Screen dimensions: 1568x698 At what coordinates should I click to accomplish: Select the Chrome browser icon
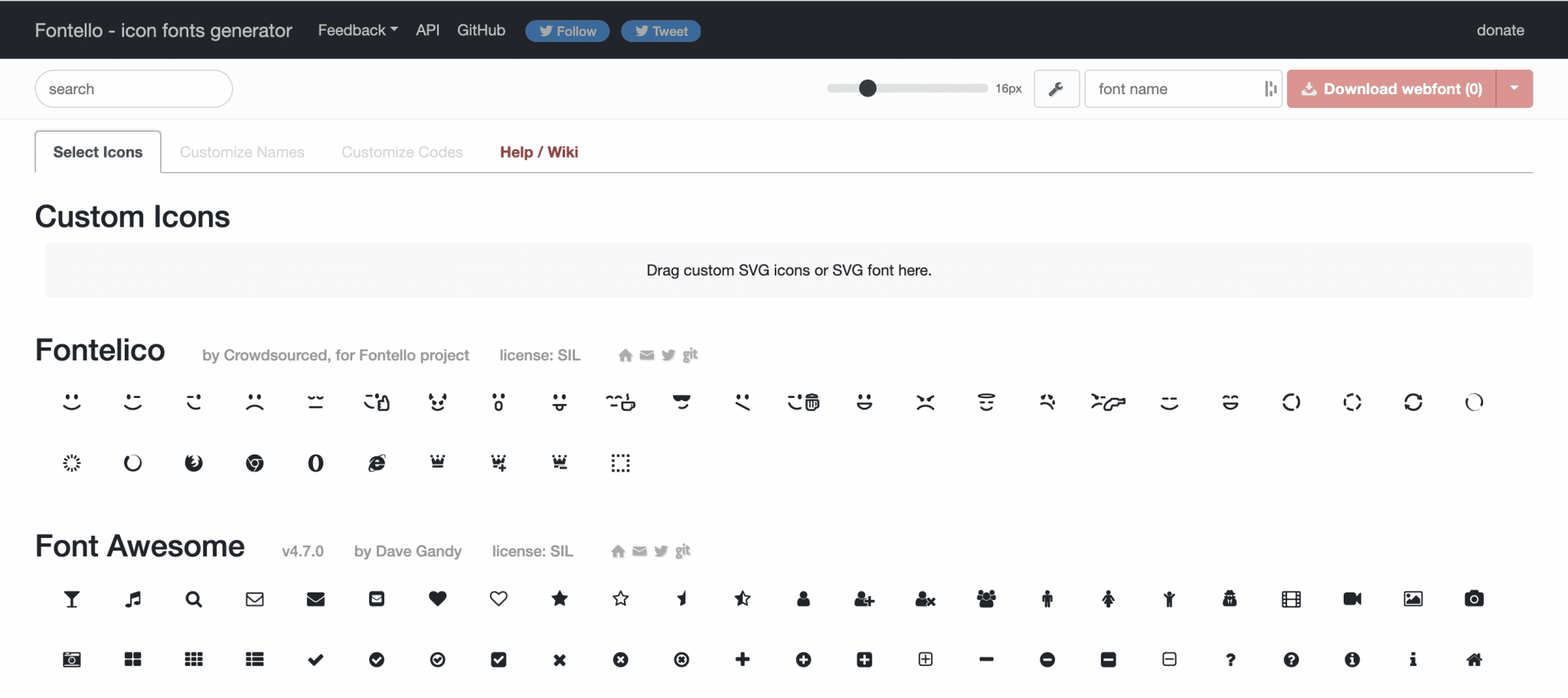tap(254, 463)
